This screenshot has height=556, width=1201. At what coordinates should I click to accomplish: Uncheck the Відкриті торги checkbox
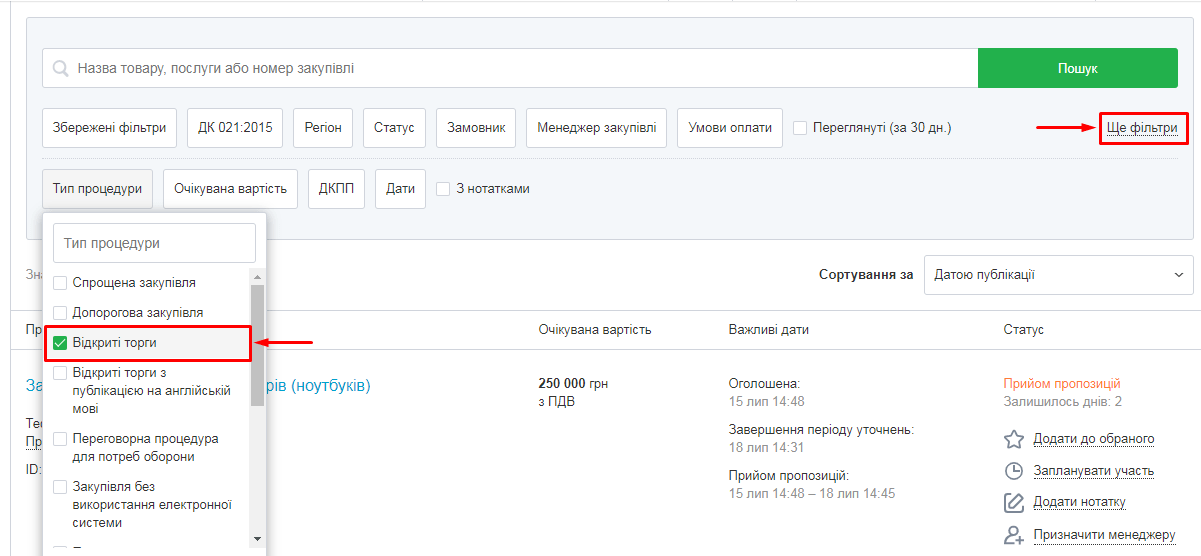(60, 343)
